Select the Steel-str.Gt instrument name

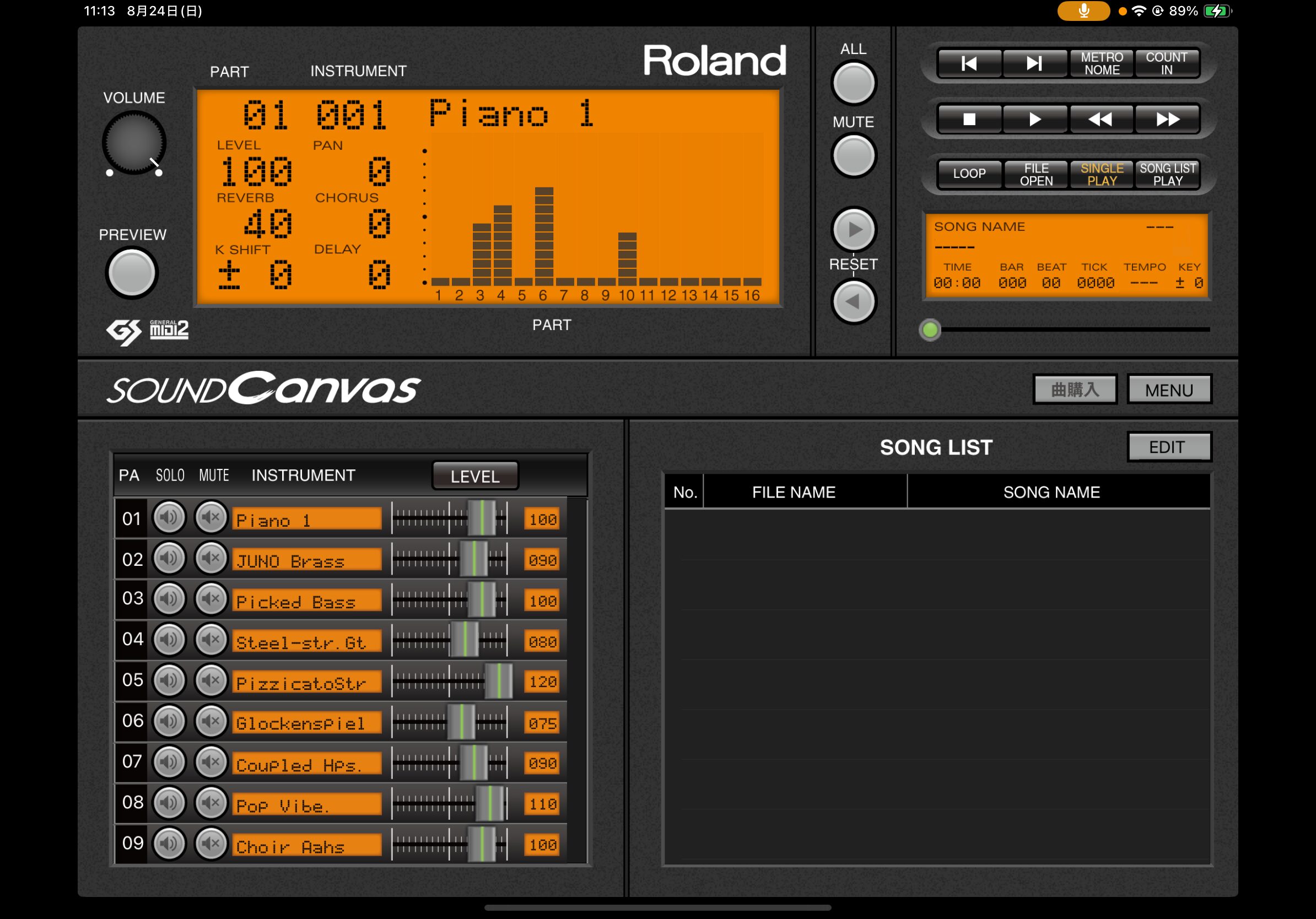[306, 641]
